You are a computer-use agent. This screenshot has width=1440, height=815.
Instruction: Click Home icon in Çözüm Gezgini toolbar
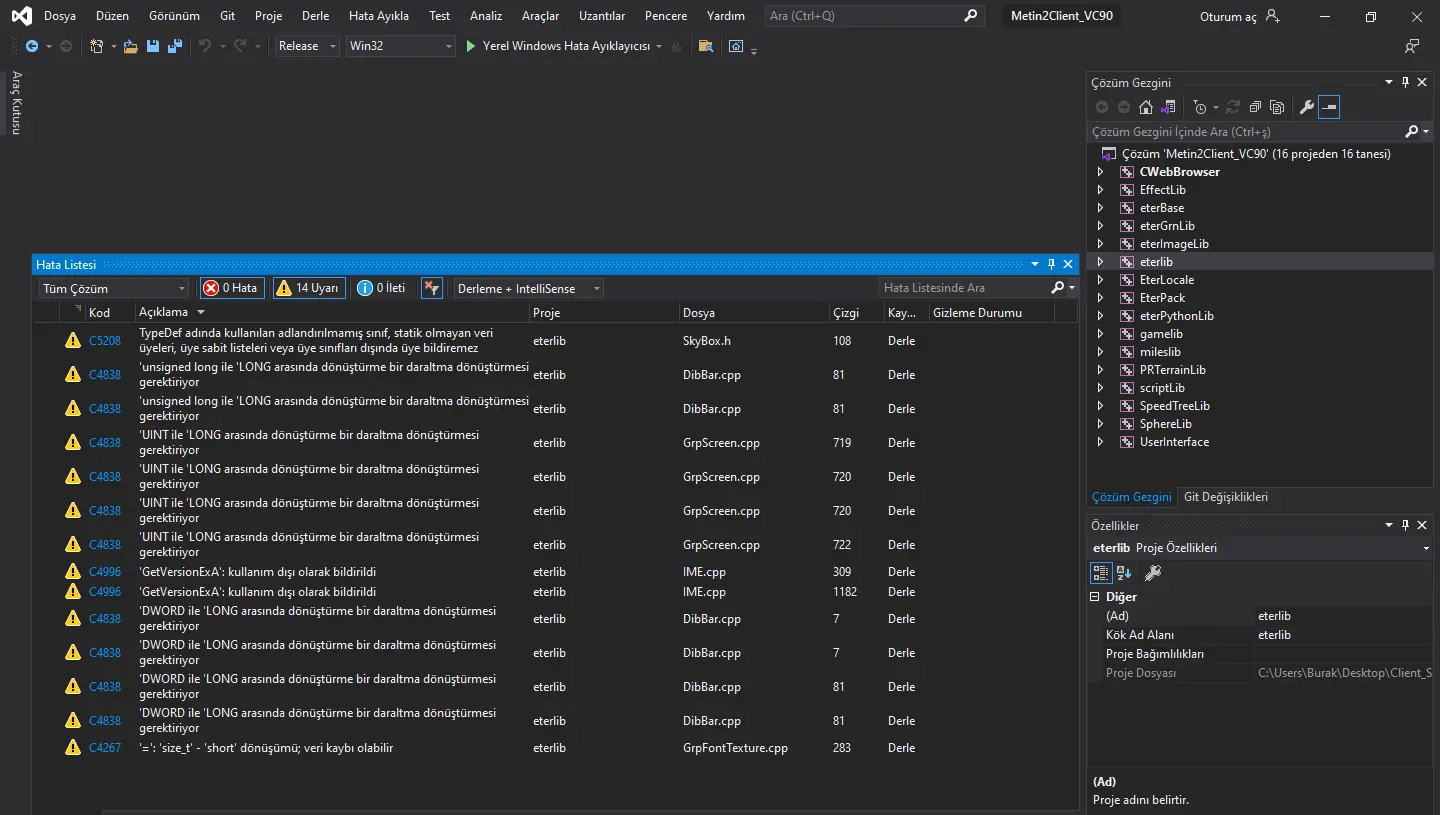click(1146, 107)
